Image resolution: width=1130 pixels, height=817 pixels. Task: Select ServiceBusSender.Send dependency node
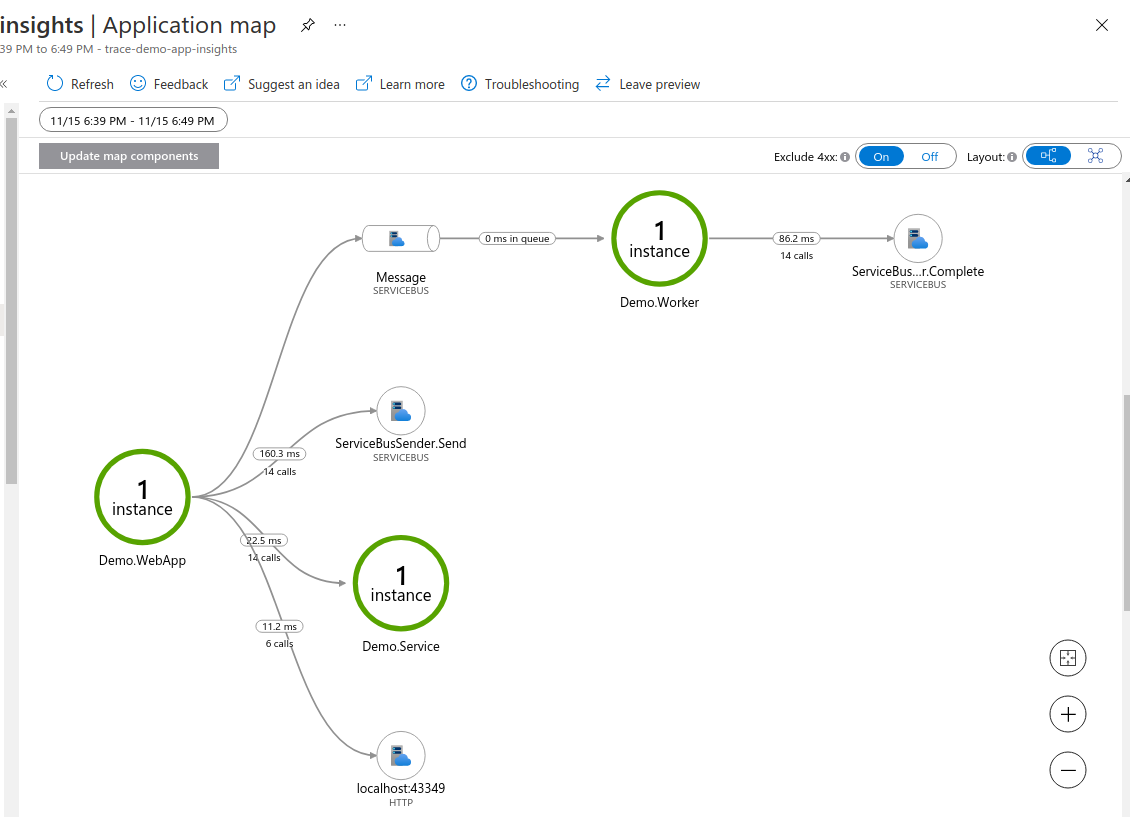pos(401,411)
